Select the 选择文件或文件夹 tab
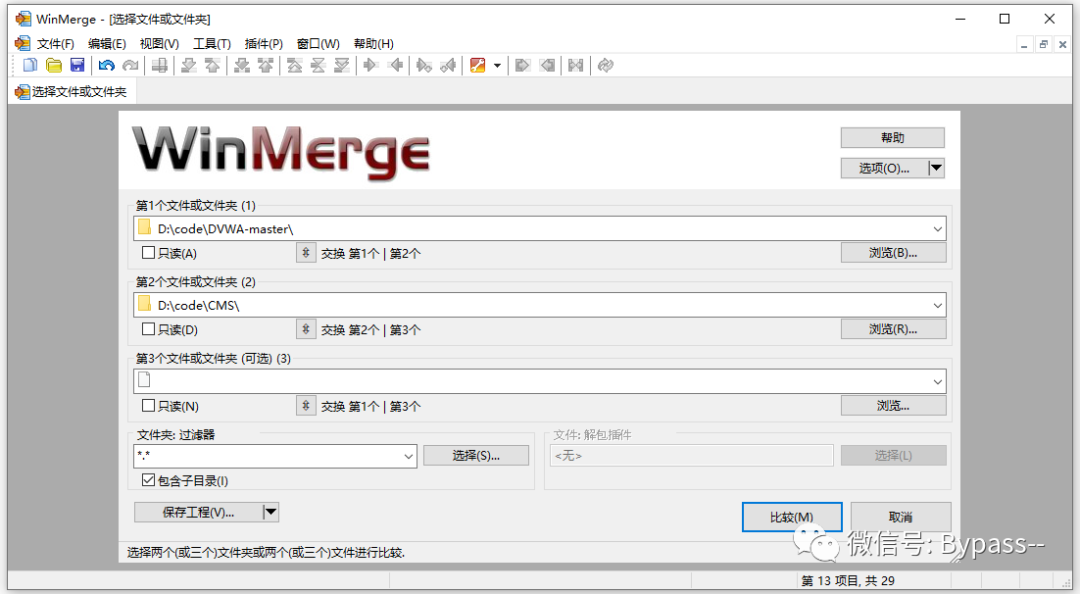 click(x=72, y=92)
